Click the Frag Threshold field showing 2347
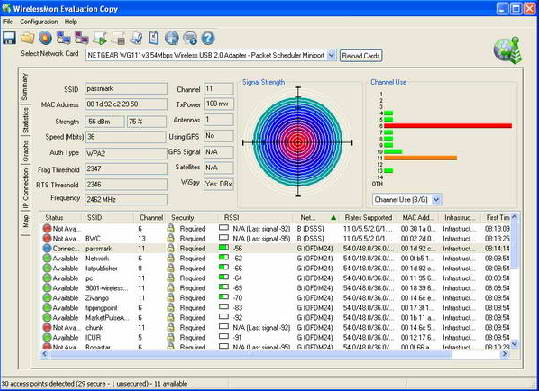 (126, 169)
